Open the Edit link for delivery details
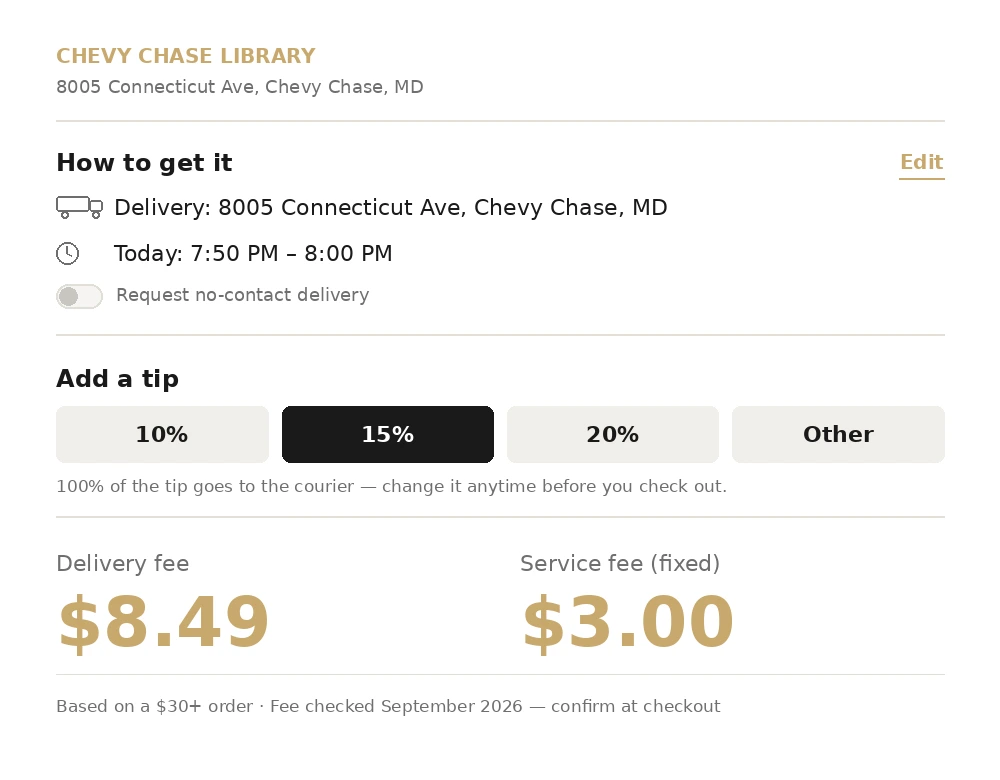This screenshot has width=1000, height=780. click(x=922, y=163)
